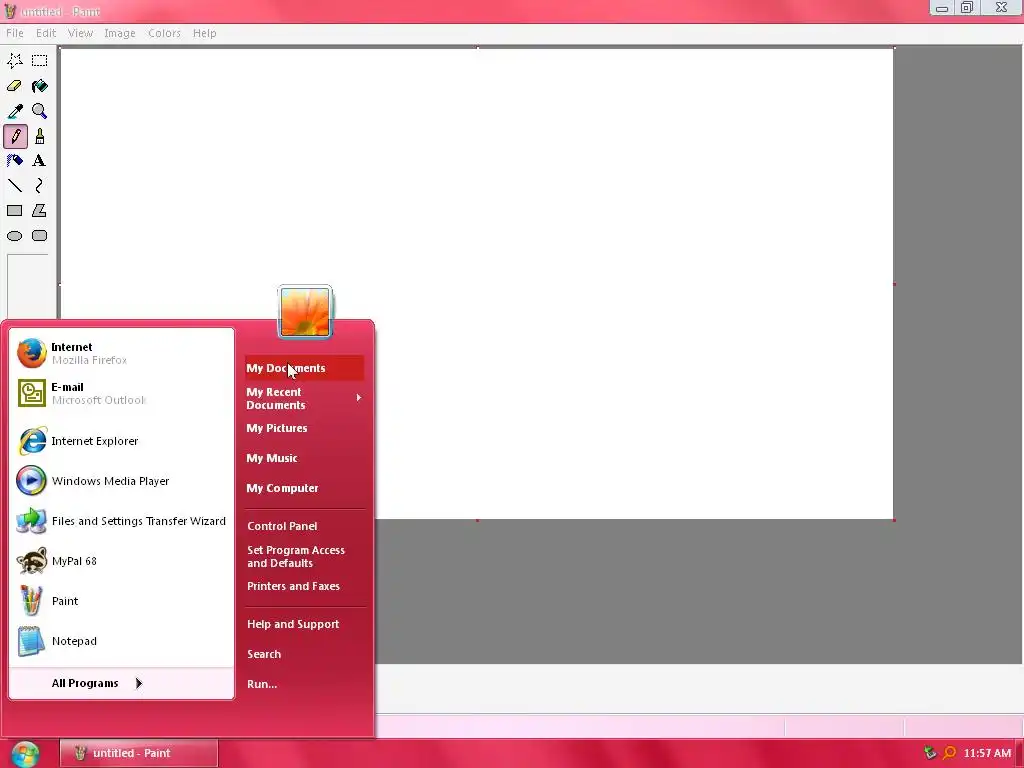The height and width of the screenshot is (768, 1024).
Task: Open the Help menu in Paint
Action: pyautogui.click(x=204, y=33)
